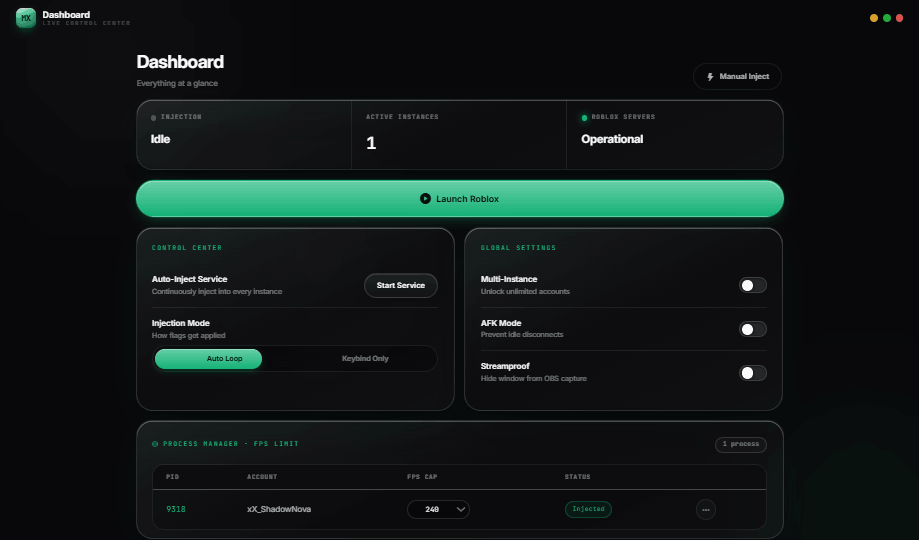919x540 pixels.
Task: Click the Injected status badge
Action: pyautogui.click(x=588, y=509)
